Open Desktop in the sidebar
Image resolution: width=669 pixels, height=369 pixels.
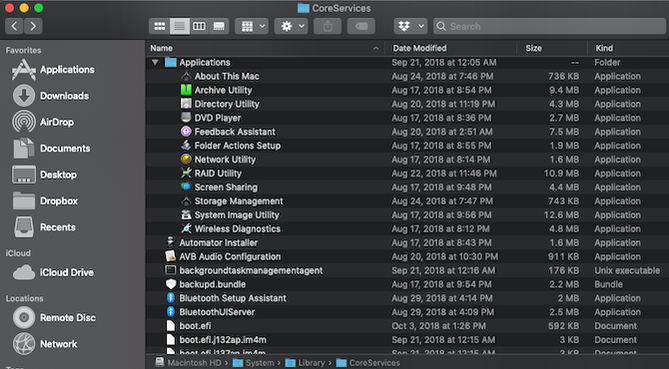pos(44,175)
